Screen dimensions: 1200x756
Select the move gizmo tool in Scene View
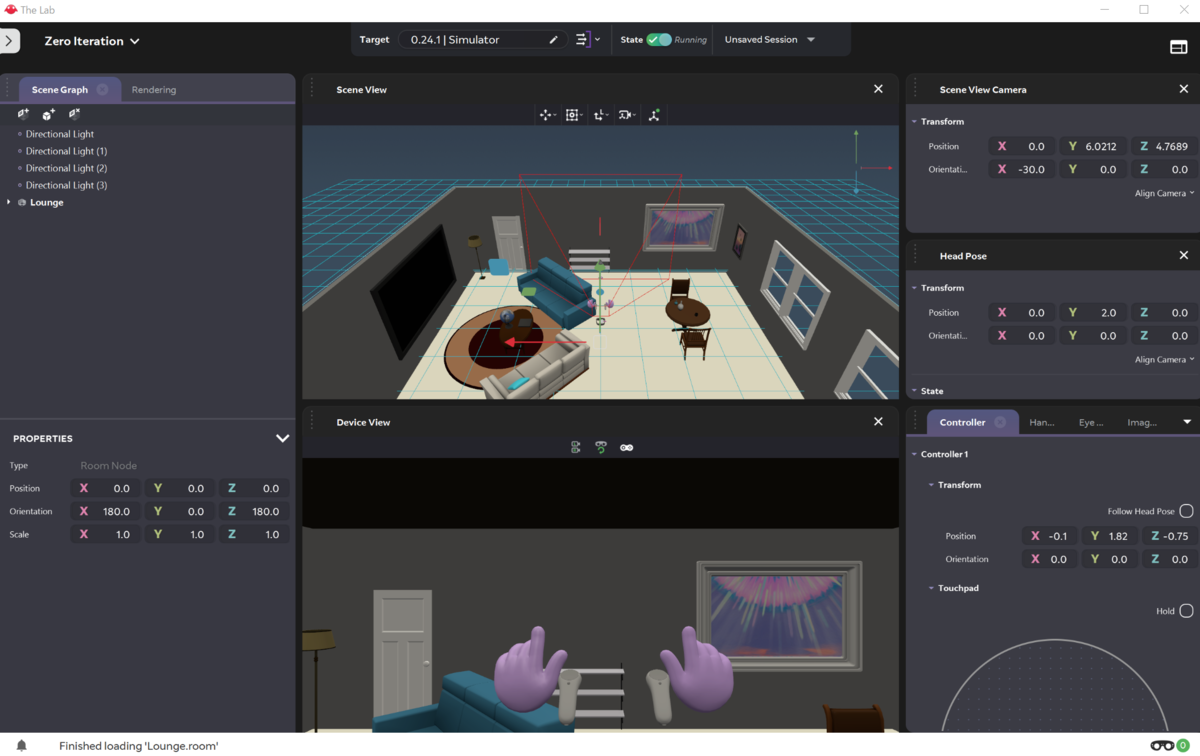pyautogui.click(x=547, y=115)
